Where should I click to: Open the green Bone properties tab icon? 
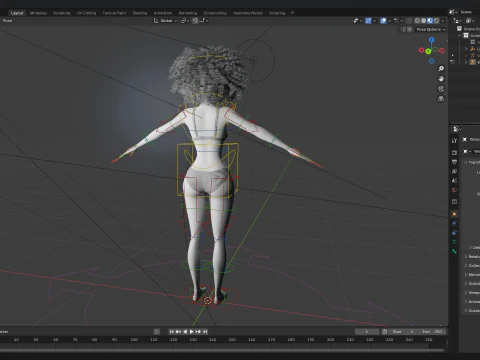click(454, 251)
